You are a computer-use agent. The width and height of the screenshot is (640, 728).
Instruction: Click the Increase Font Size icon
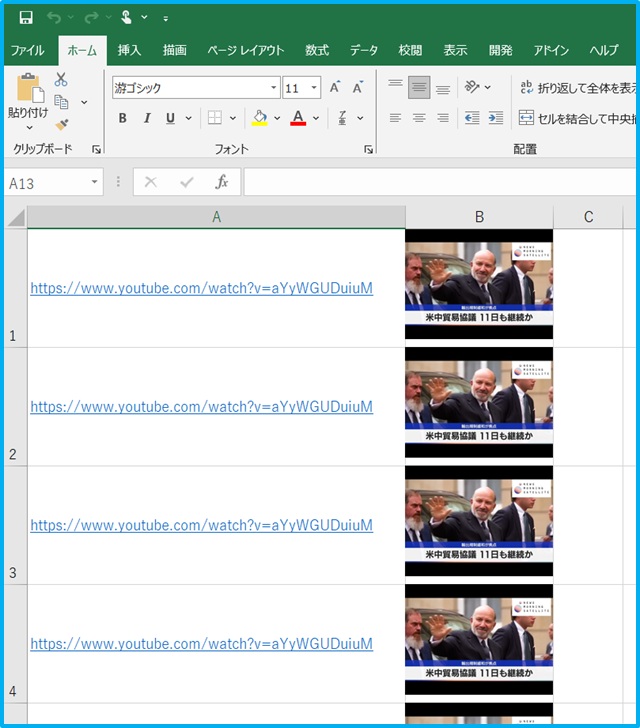(x=334, y=87)
